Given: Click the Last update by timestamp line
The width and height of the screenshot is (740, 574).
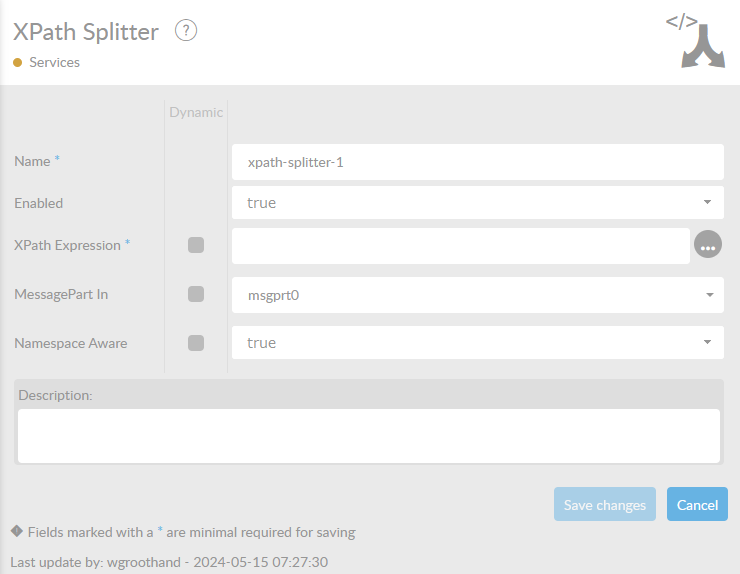Looking at the screenshot, I should [x=169, y=562].
